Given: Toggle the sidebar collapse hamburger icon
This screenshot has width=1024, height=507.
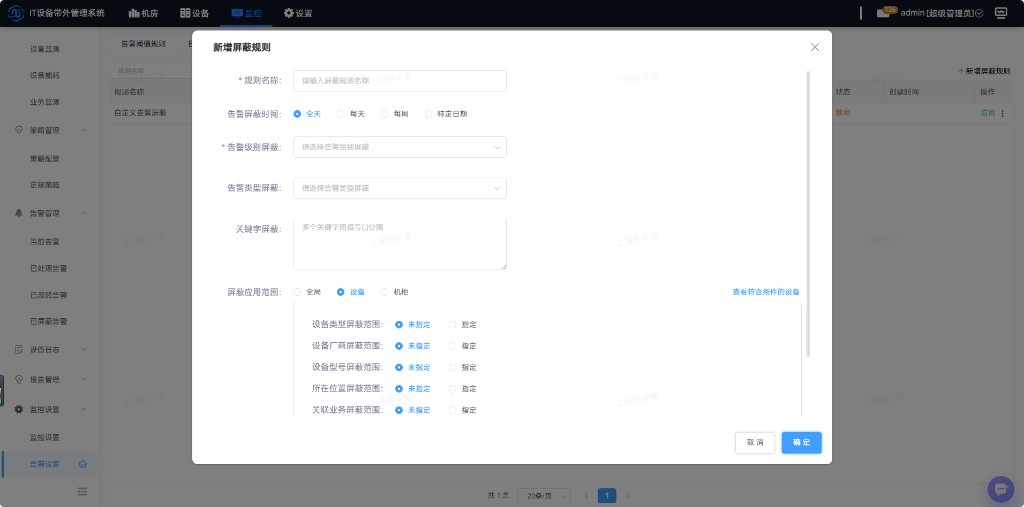Looking at the screenshot, I should tap(82, 491).
